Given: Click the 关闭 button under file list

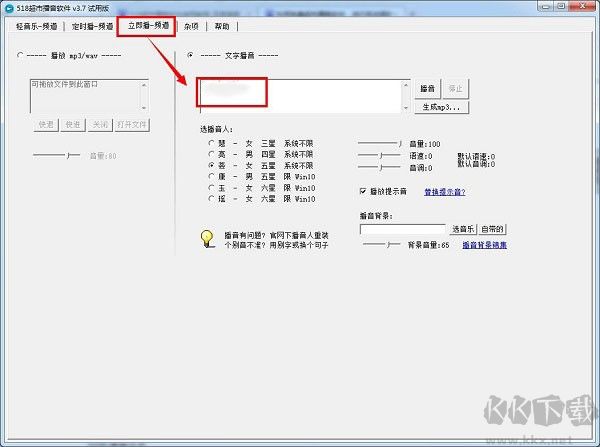Looking at the screenshot, I should [100, 125].
